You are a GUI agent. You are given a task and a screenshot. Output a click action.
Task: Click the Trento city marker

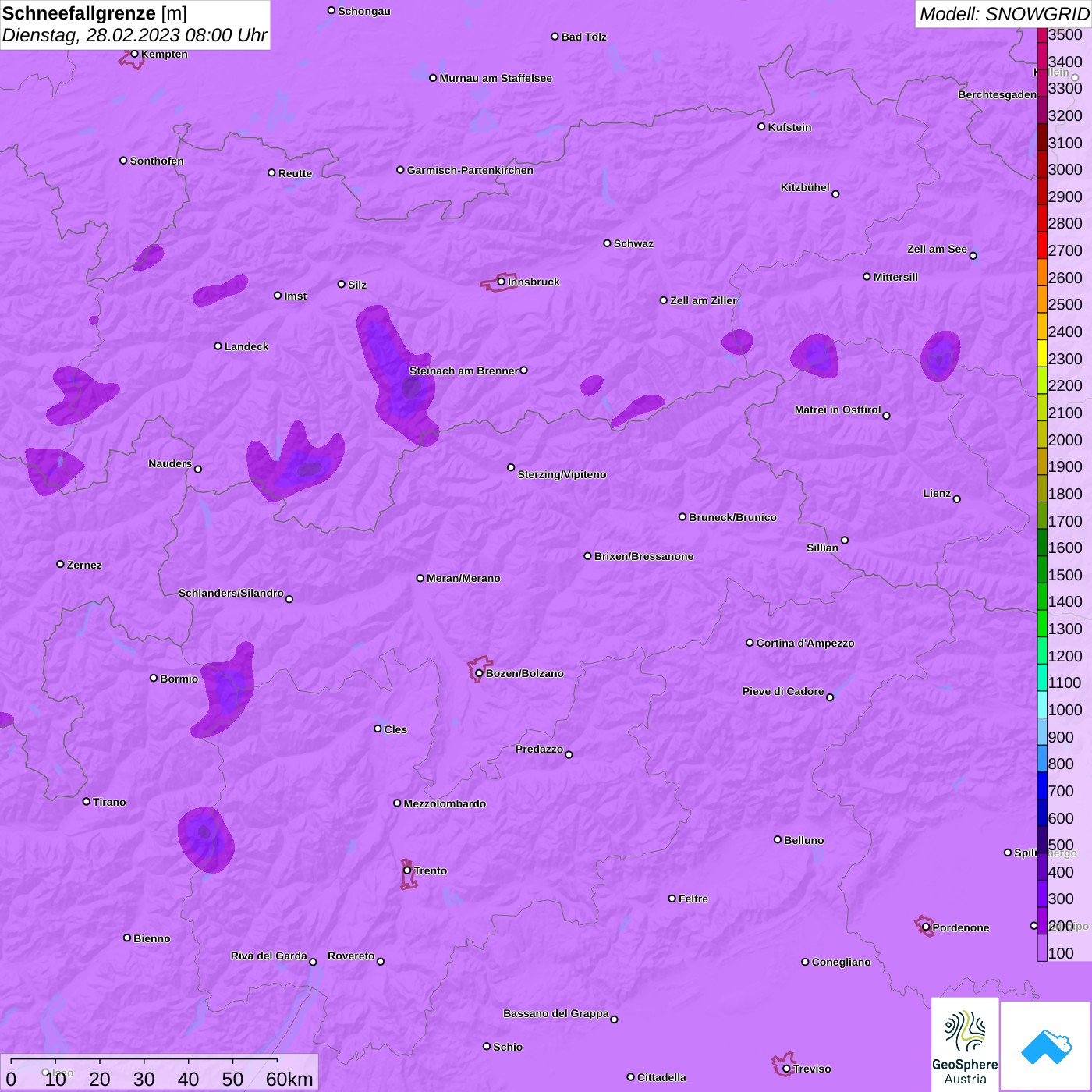click(x=407, y=870)
